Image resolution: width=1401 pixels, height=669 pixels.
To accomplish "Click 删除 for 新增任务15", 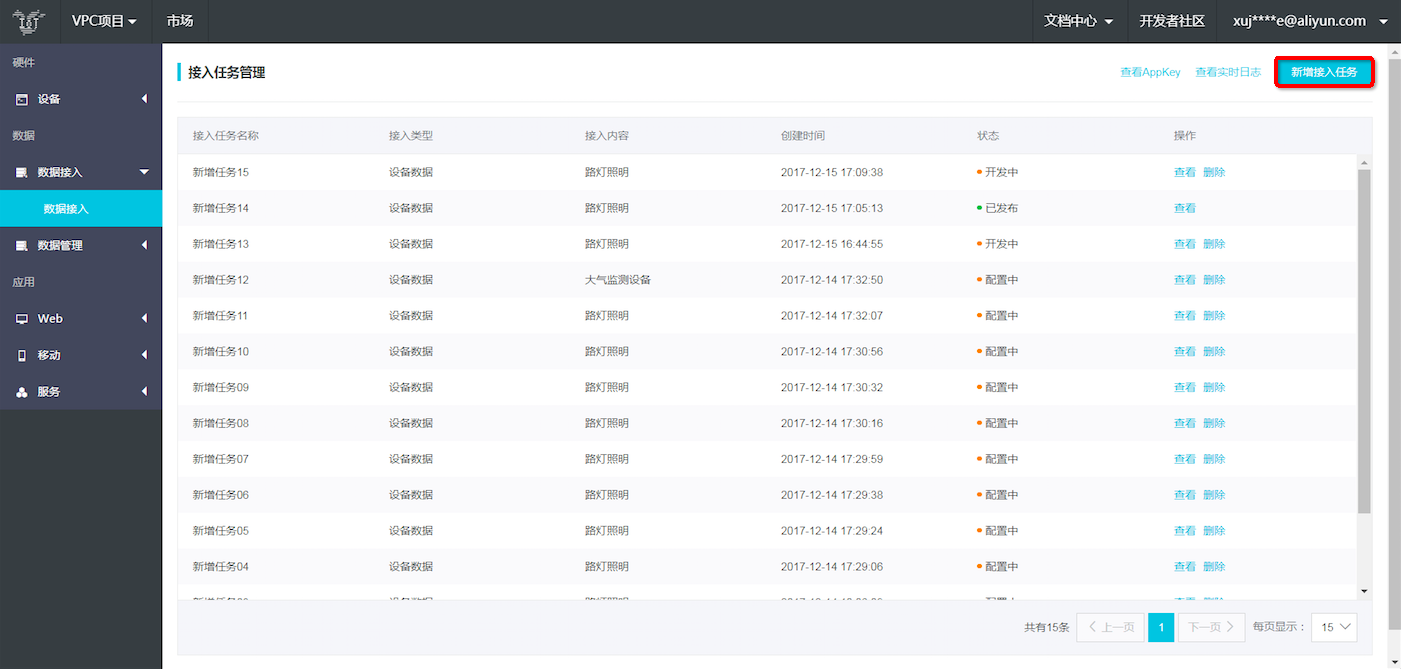I will point(1214,172).
